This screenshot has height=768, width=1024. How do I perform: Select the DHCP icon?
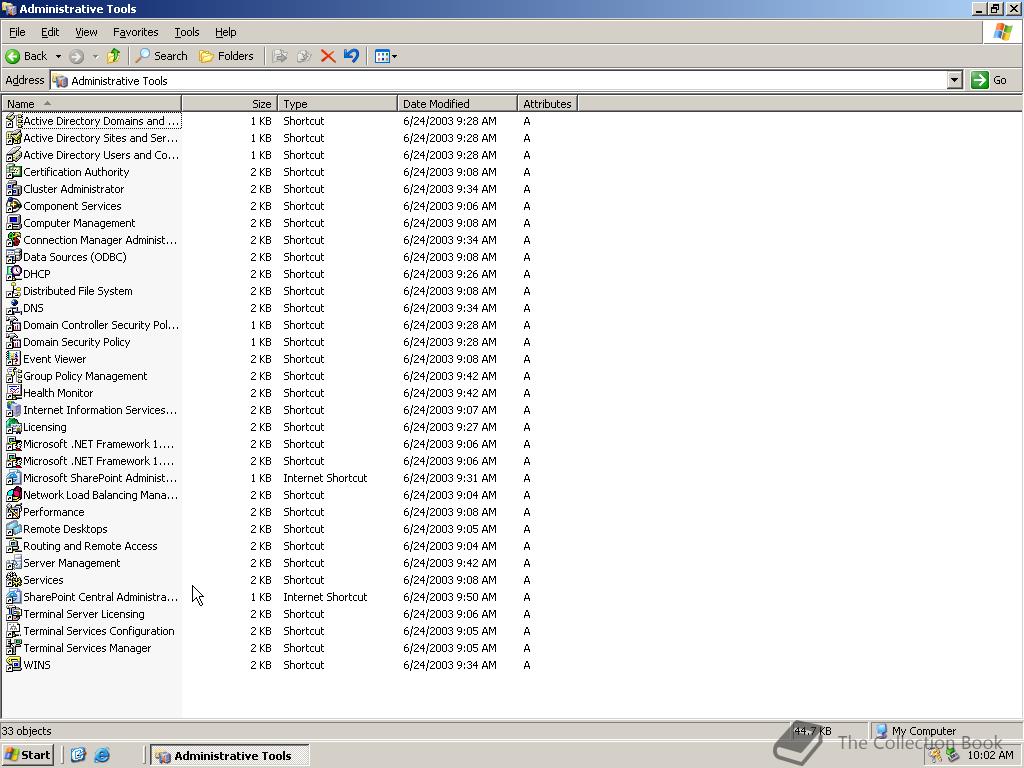[x=14, y=274]
